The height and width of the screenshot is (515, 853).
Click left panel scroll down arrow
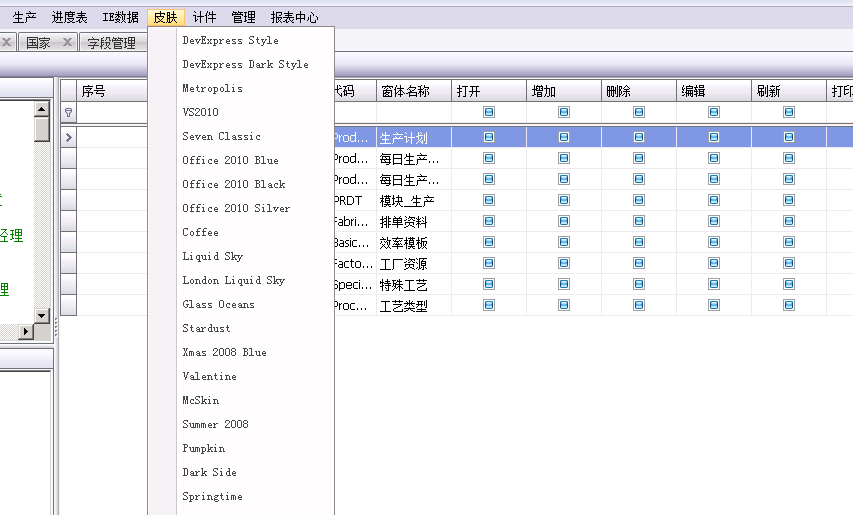click(x=42, y=315)
